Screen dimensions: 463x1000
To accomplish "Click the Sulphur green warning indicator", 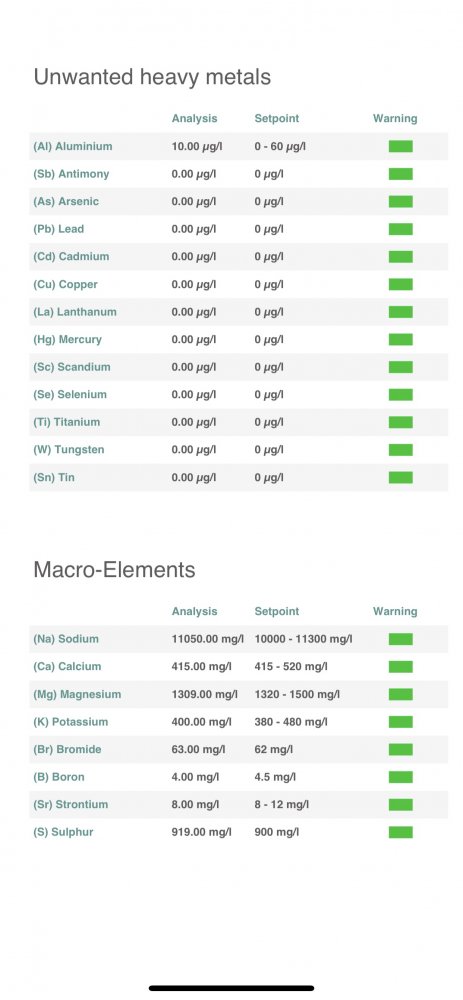I will pyautogui.click(x=401, y=832).
